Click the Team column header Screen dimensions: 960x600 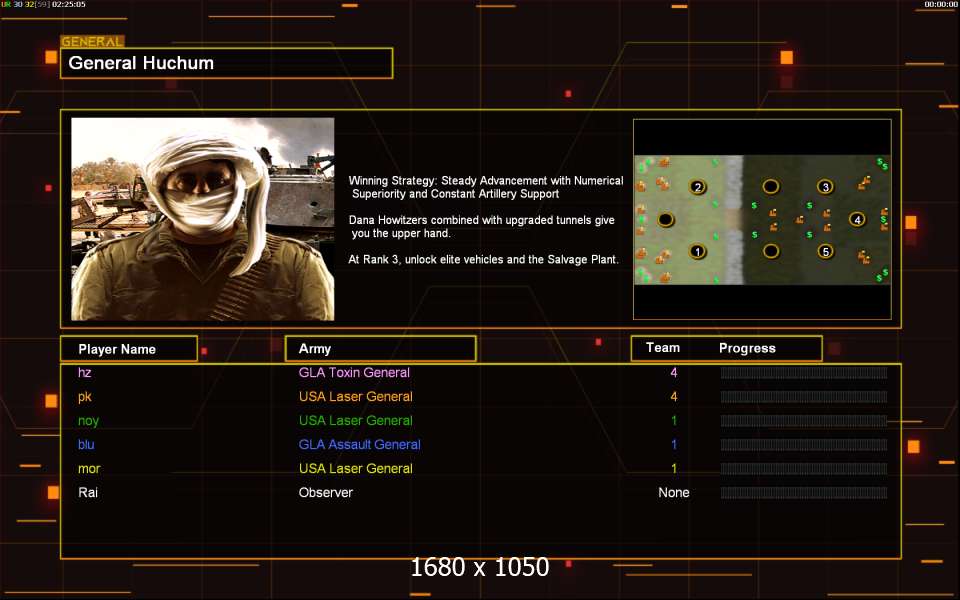point(663,348)
